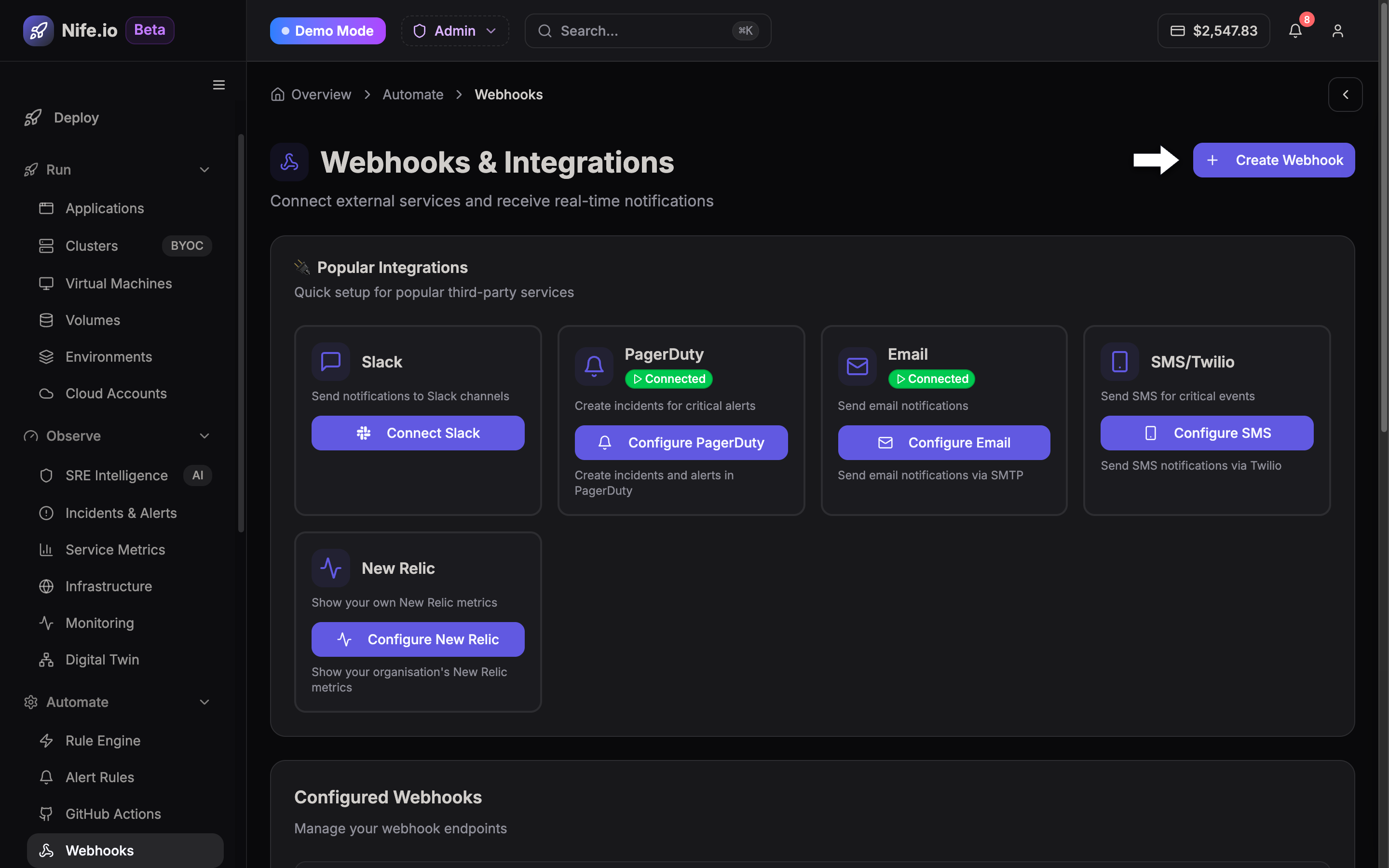This screenshot has width=1389, height=868.
Task: Open GitHub Actions in the sidebar
Action: coord(125,814)
